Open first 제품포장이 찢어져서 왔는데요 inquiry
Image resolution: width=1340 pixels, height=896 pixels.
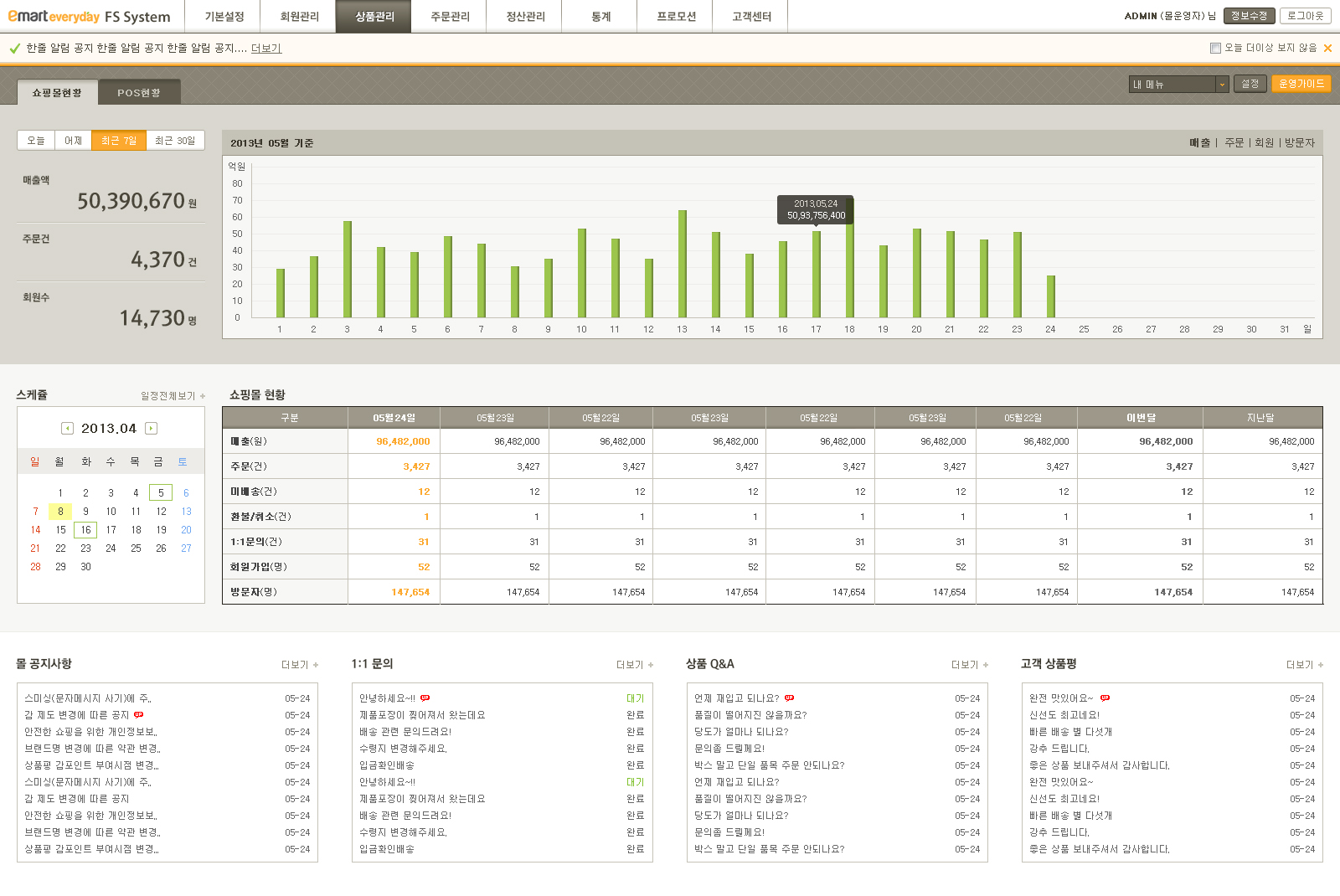(x=422, y=715)
